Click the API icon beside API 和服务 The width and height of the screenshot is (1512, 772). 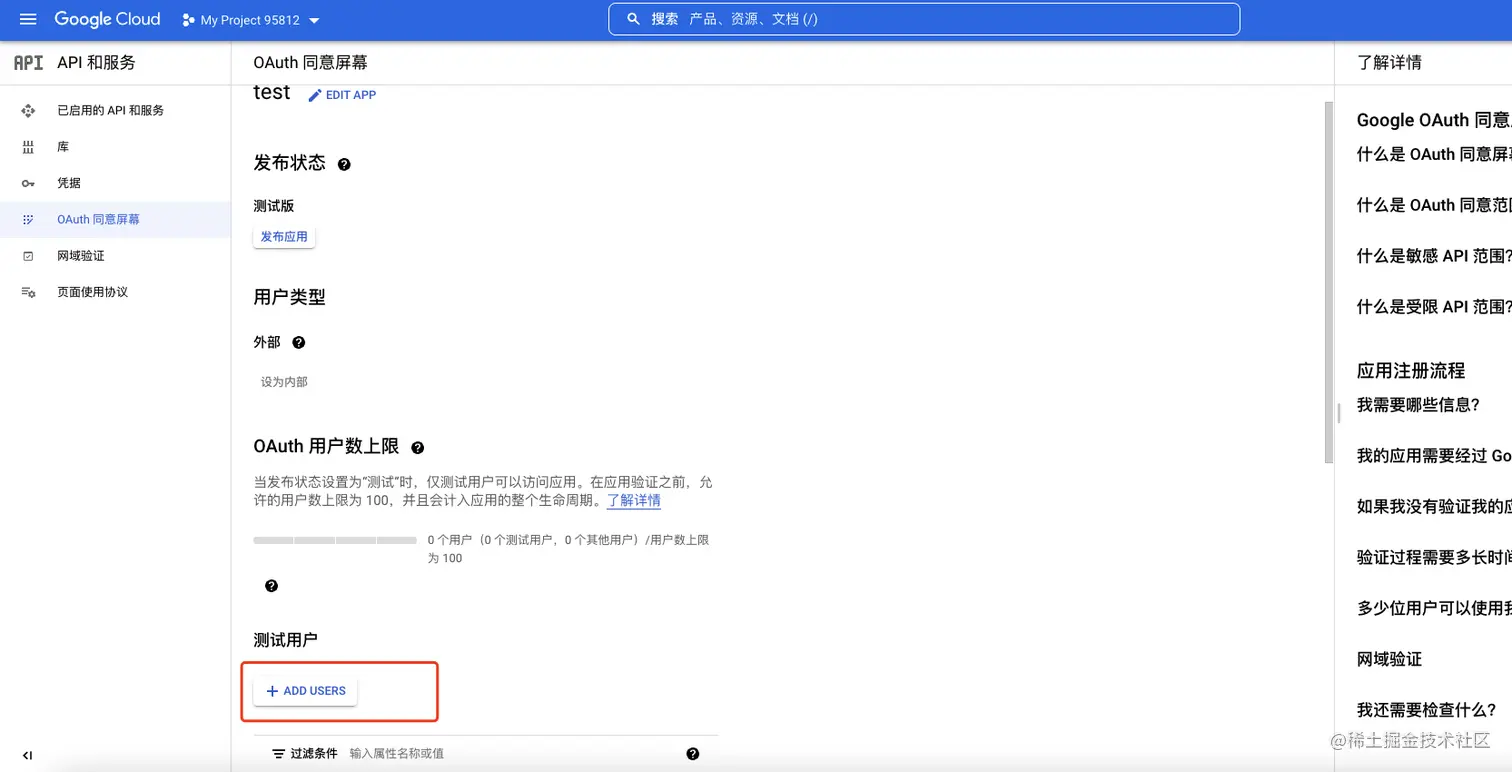pyautogui.click(x=28, y=62)
